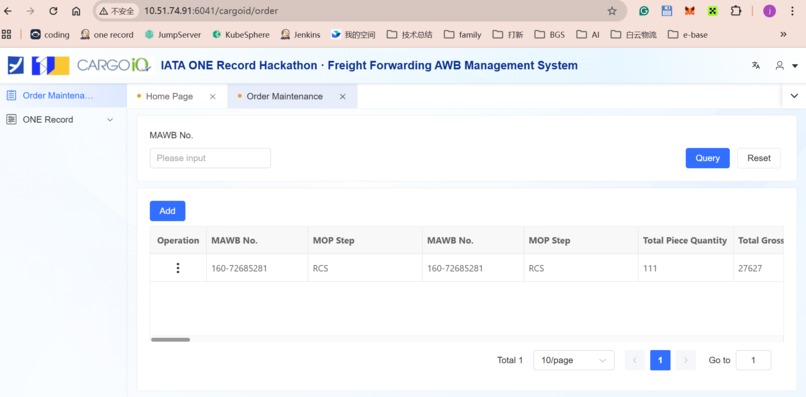This screenshot has height=397, width=806.
Task: Click the Total Piece Quantity column header
Action: point(685,240)
